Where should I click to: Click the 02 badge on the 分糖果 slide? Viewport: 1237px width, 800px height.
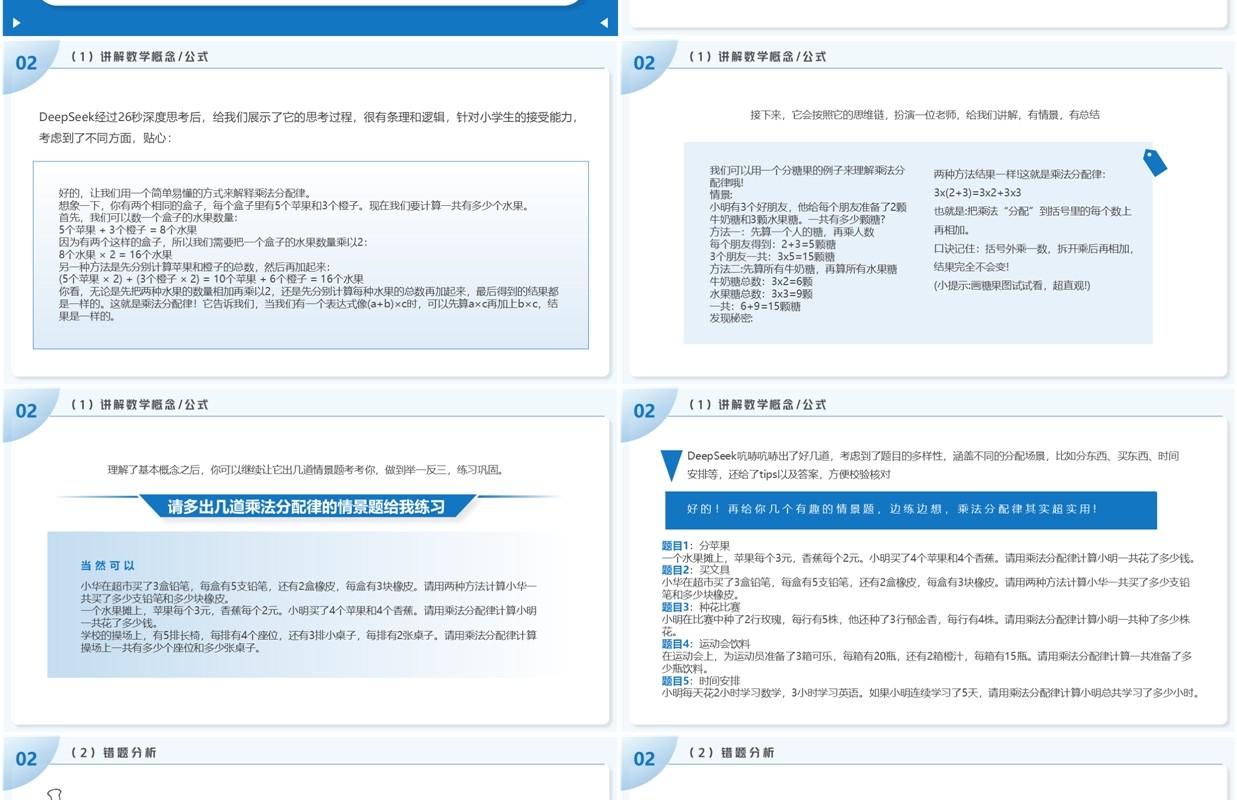tap(645, 63)
